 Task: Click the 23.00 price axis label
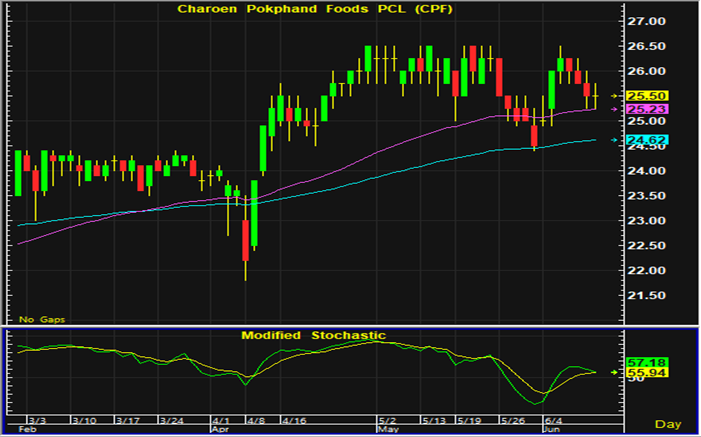(646, 221)
